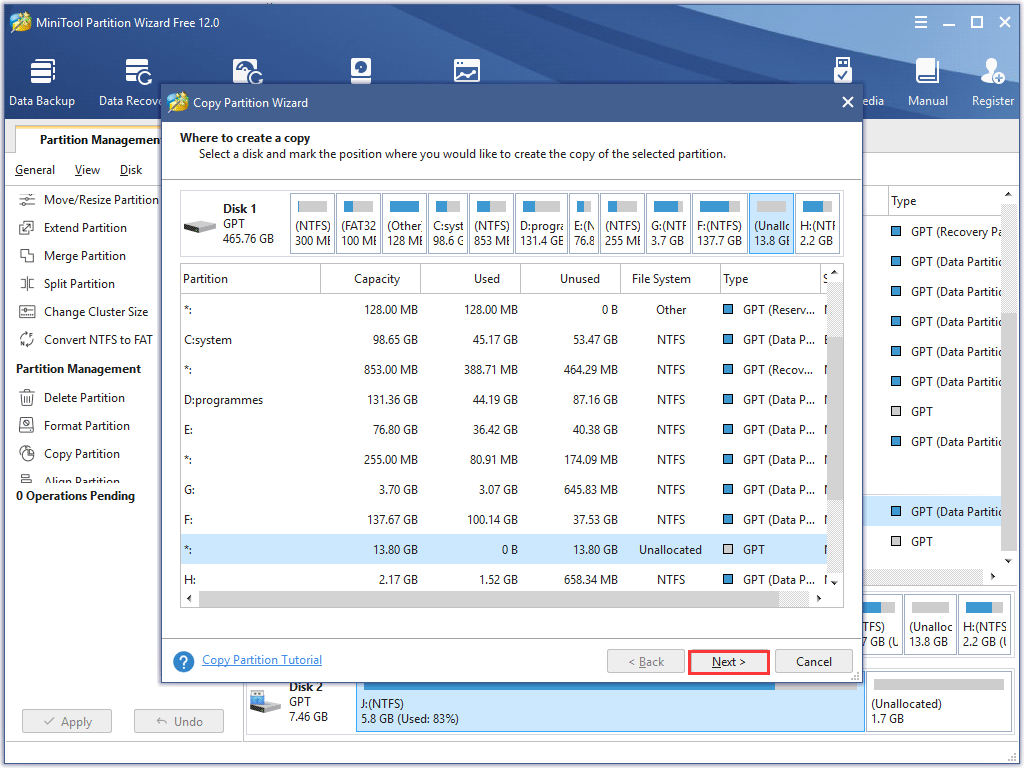The height and width of the screenshot is (768, 1024).
Task: Select the Unallocated 13.8 GB block in disk map
Action: point(771,224)
